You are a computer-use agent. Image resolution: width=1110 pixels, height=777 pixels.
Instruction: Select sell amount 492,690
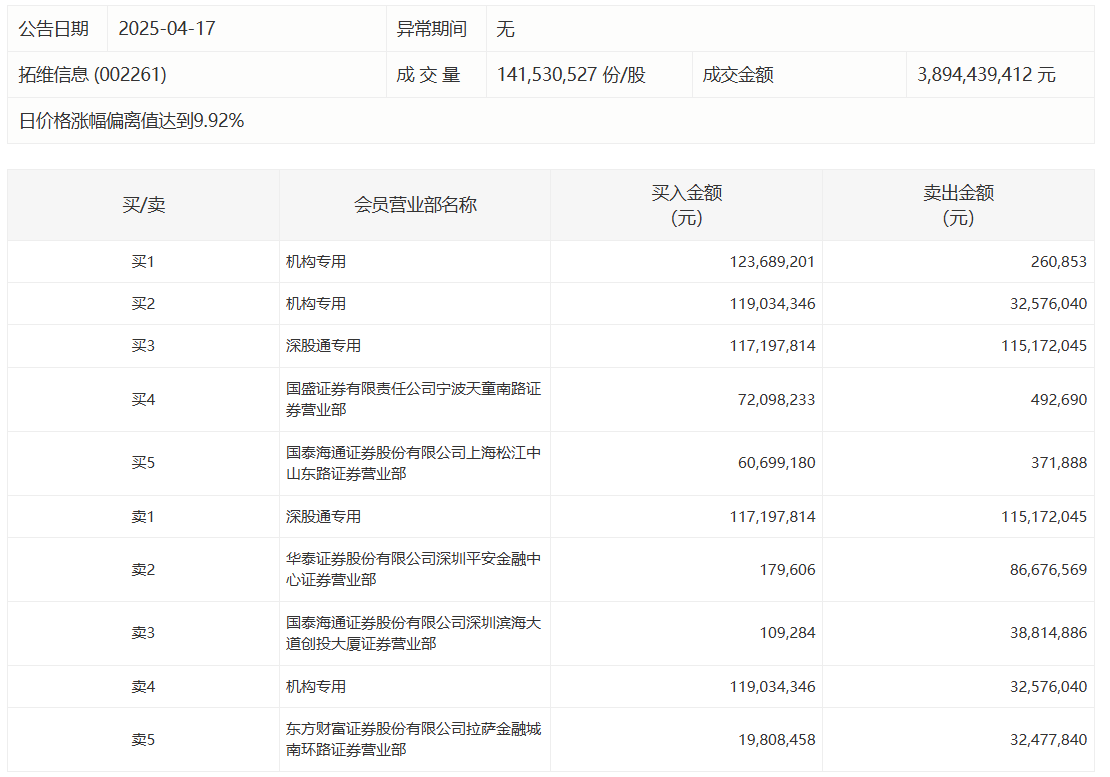point(1058,400)
